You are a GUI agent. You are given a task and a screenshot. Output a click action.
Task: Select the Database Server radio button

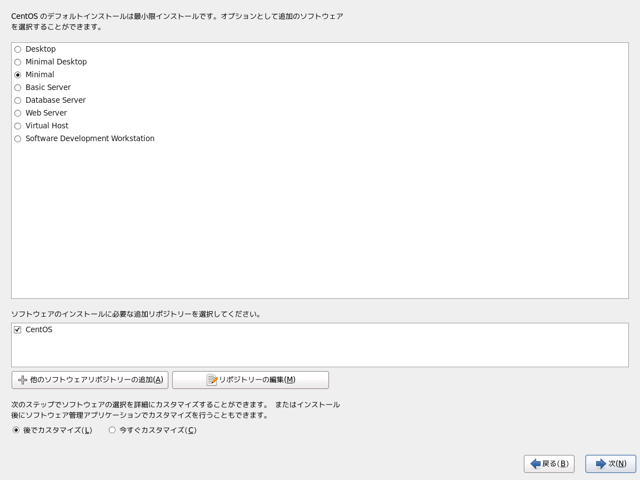[x=18, y=100]
